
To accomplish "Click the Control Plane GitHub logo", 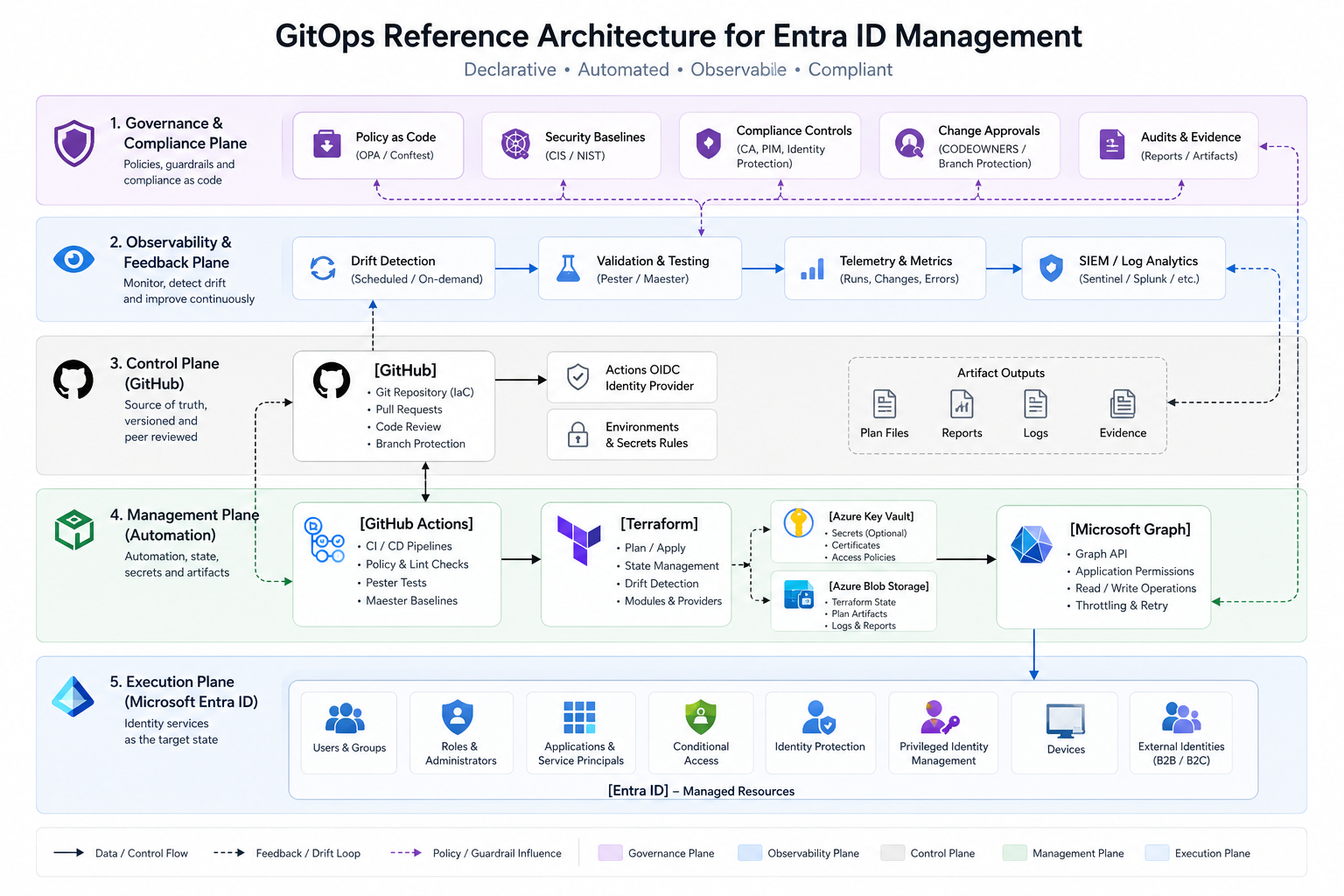I will tap(73, 380).
